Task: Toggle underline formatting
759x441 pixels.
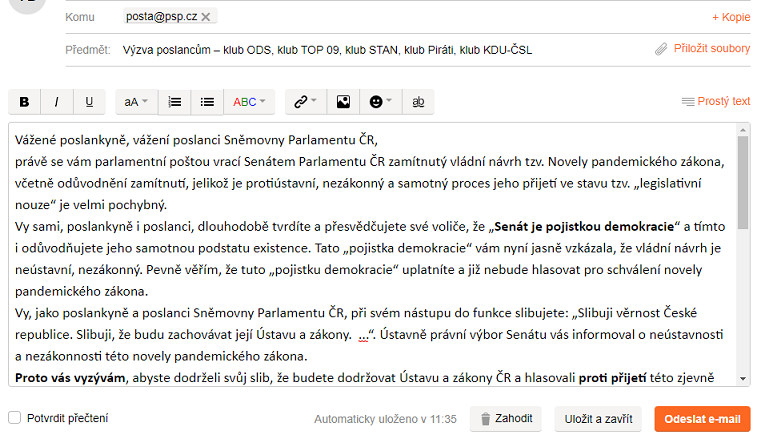Action: 88,102
